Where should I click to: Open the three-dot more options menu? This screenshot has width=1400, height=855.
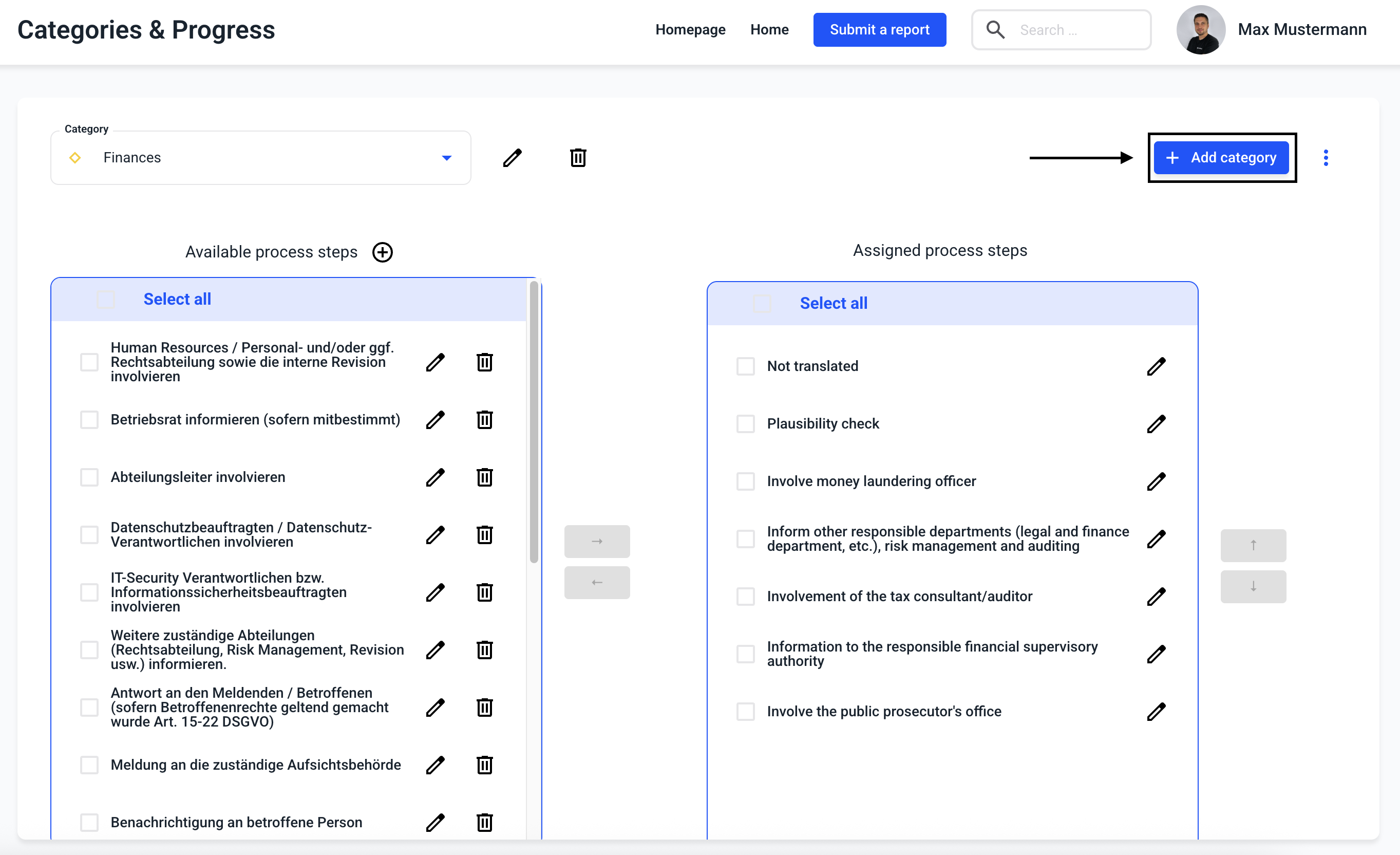[x=1326, y=157]
